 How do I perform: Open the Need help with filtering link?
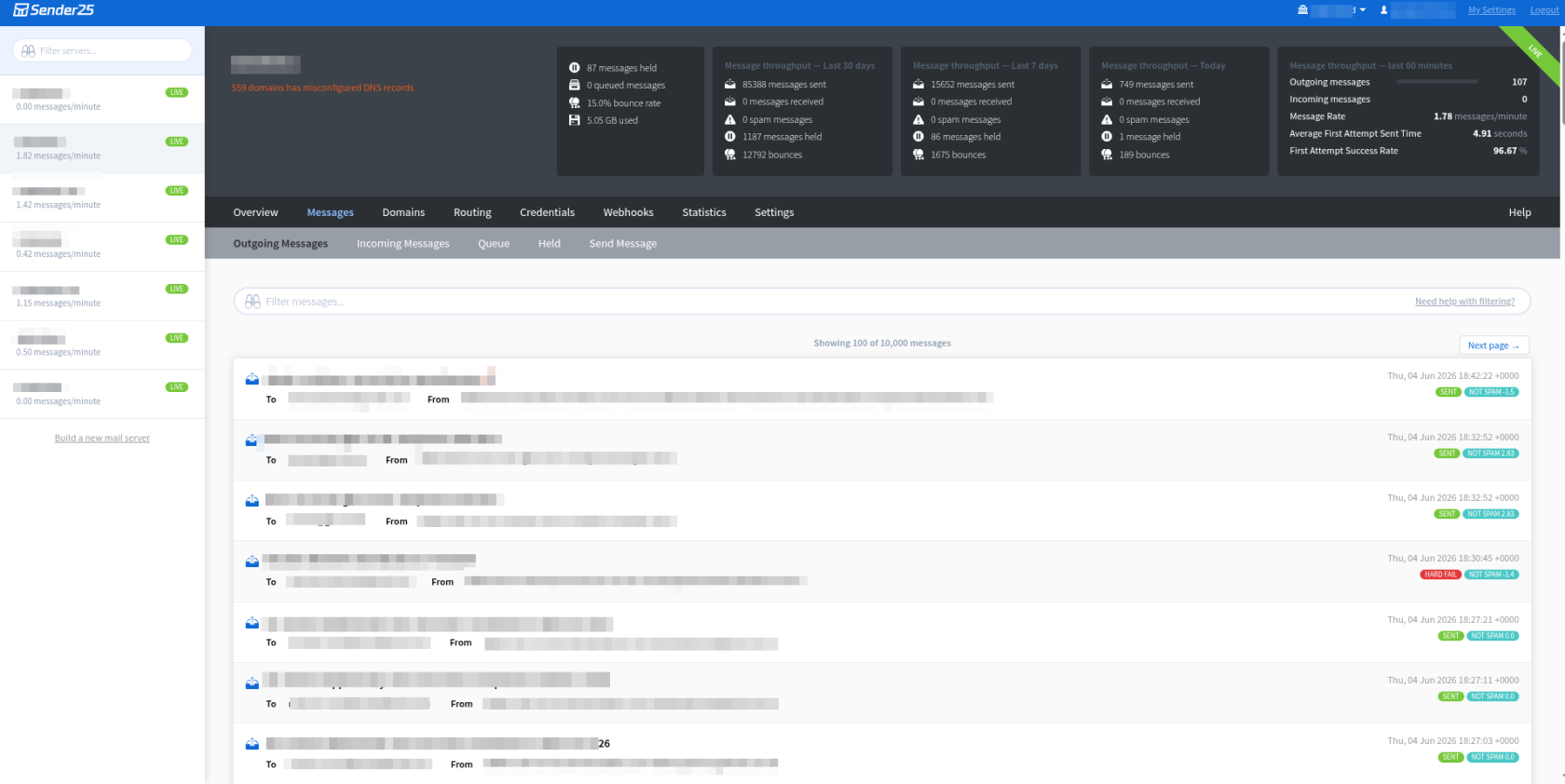[x=1464, y=302]
